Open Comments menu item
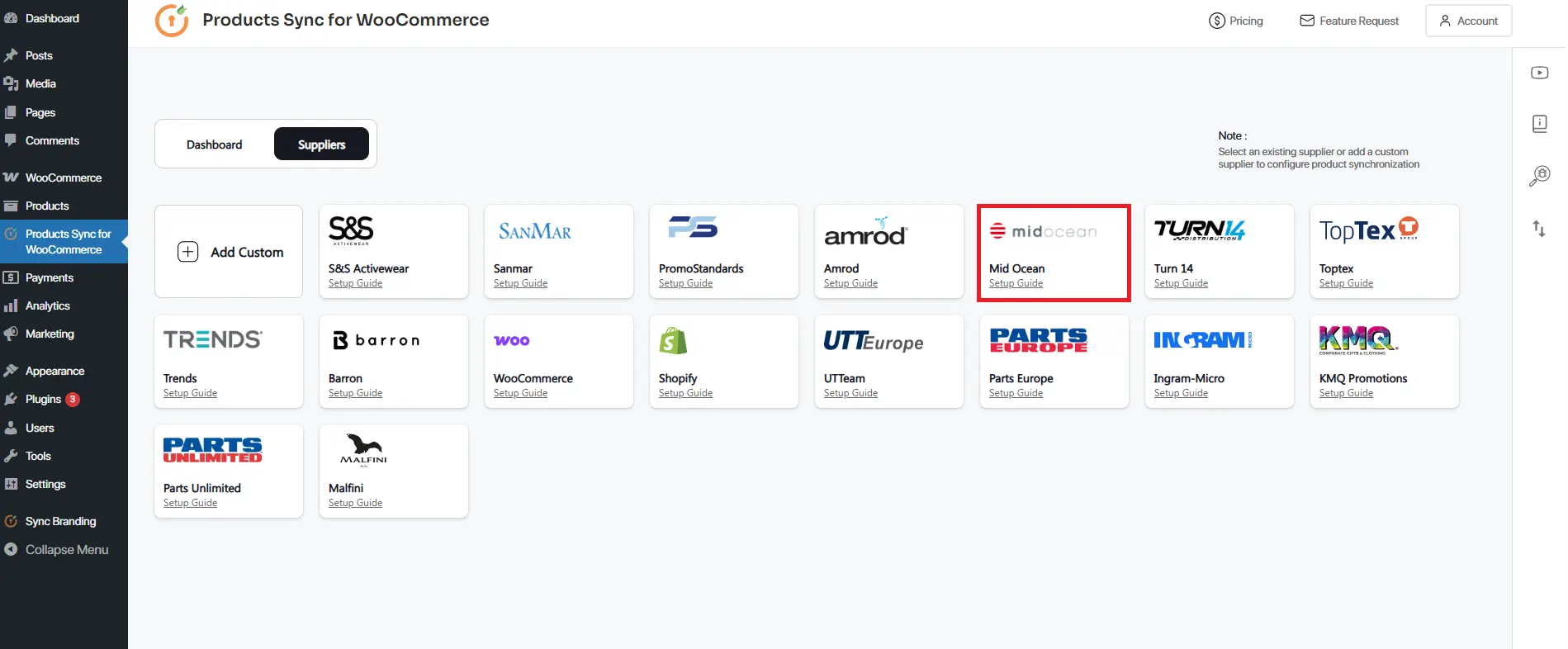This screenshot has height=649, width=1568. 64,140
